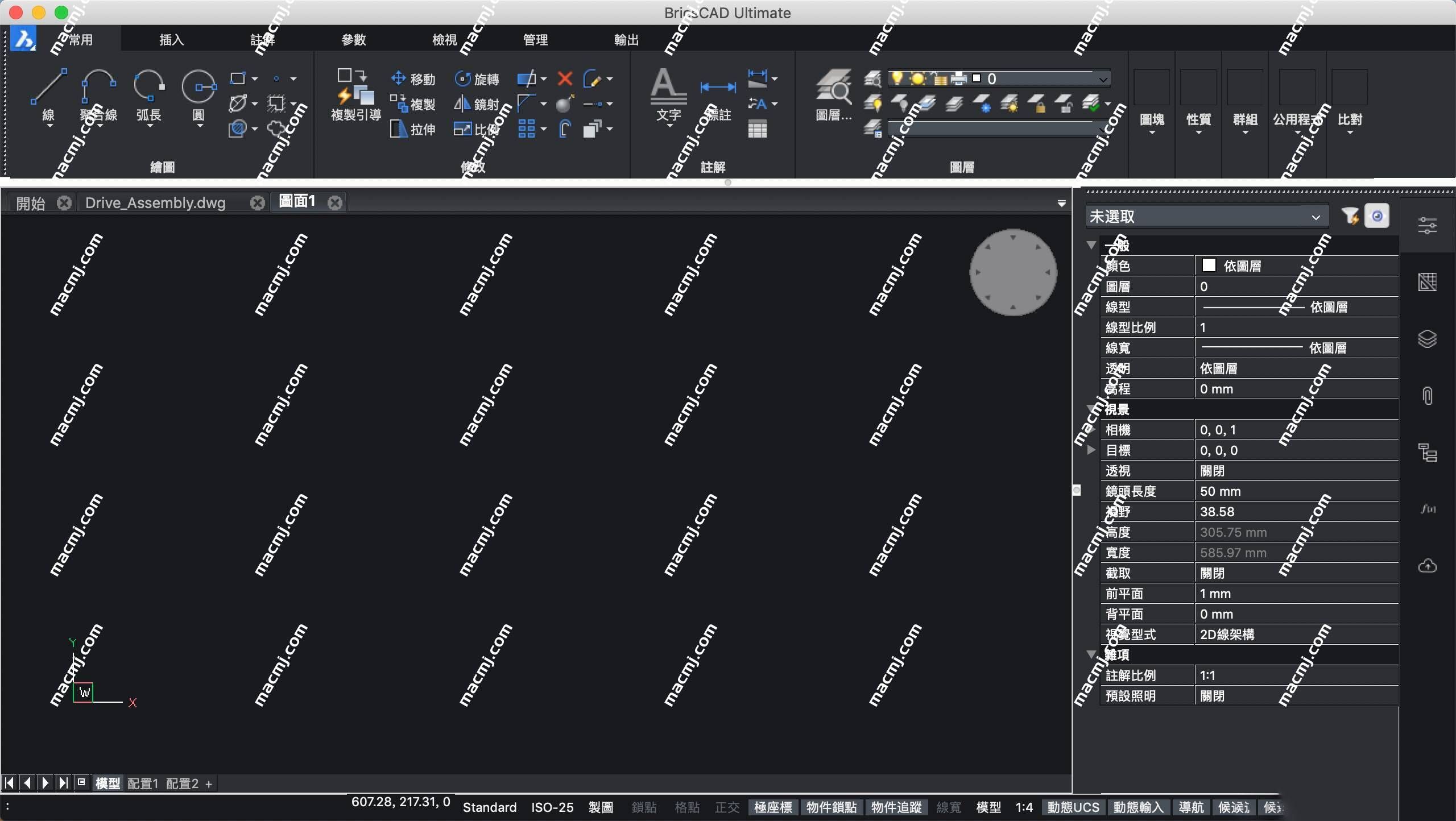Open the layers stack side panel icon
Viewport: 1456px width, 821px height.
click(1428, 339)
